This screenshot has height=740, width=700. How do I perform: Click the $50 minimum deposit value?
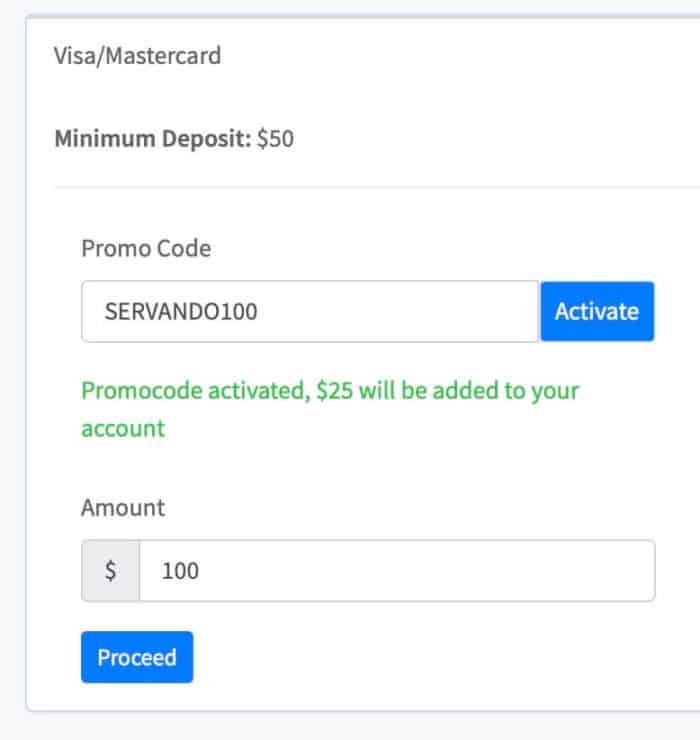pos(275,139)
